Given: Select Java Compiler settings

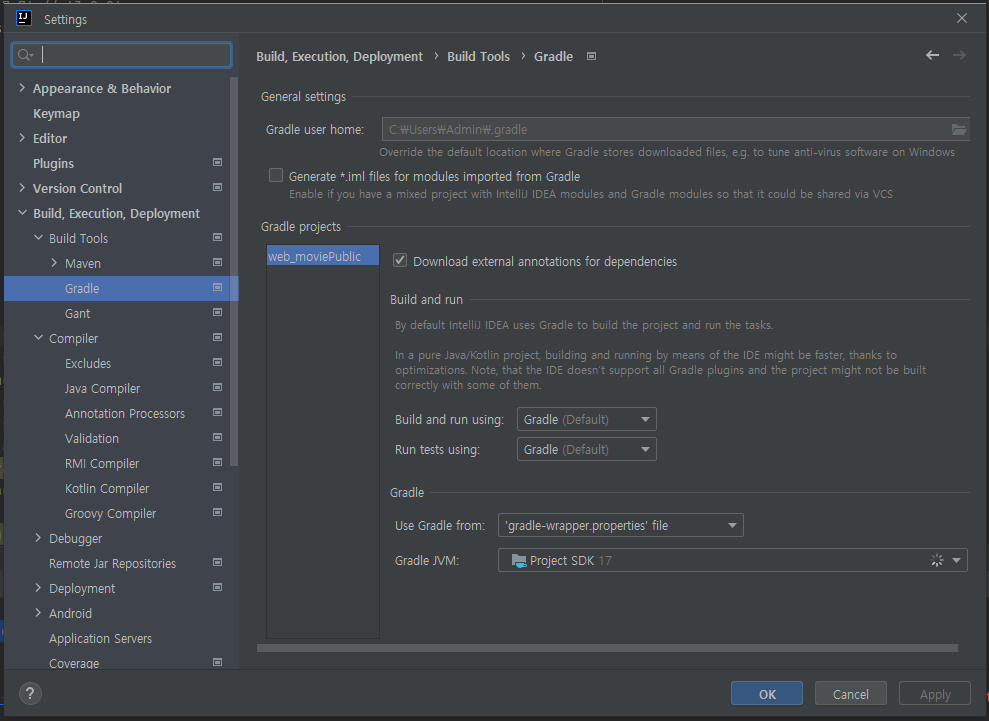Looking at the screenshot, I should coord(102,389).
